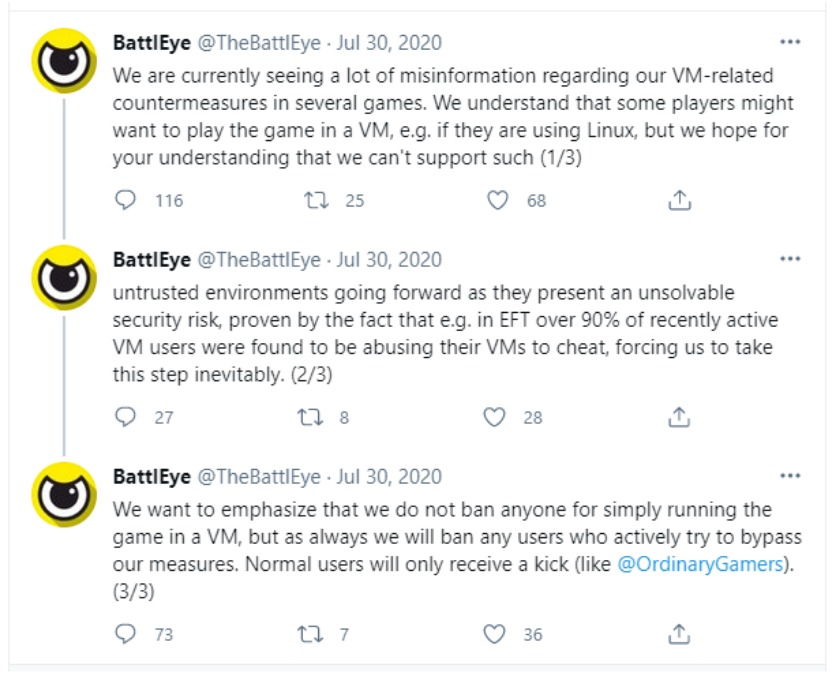Click BattlEye avatar on the second tweet
Screen dimensions: 838x675
pyautogui.click(x=65, y=277)
